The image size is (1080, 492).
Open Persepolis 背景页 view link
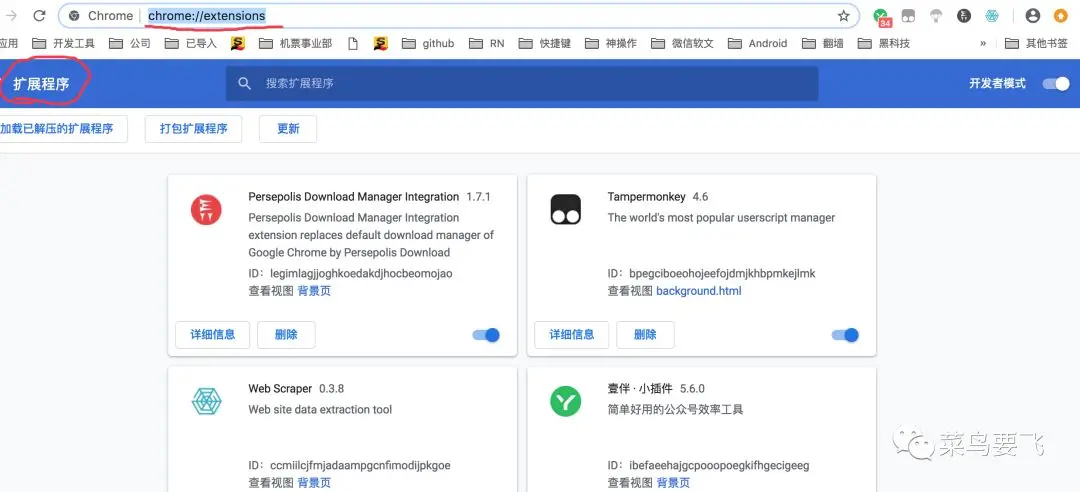click(314, 291)
